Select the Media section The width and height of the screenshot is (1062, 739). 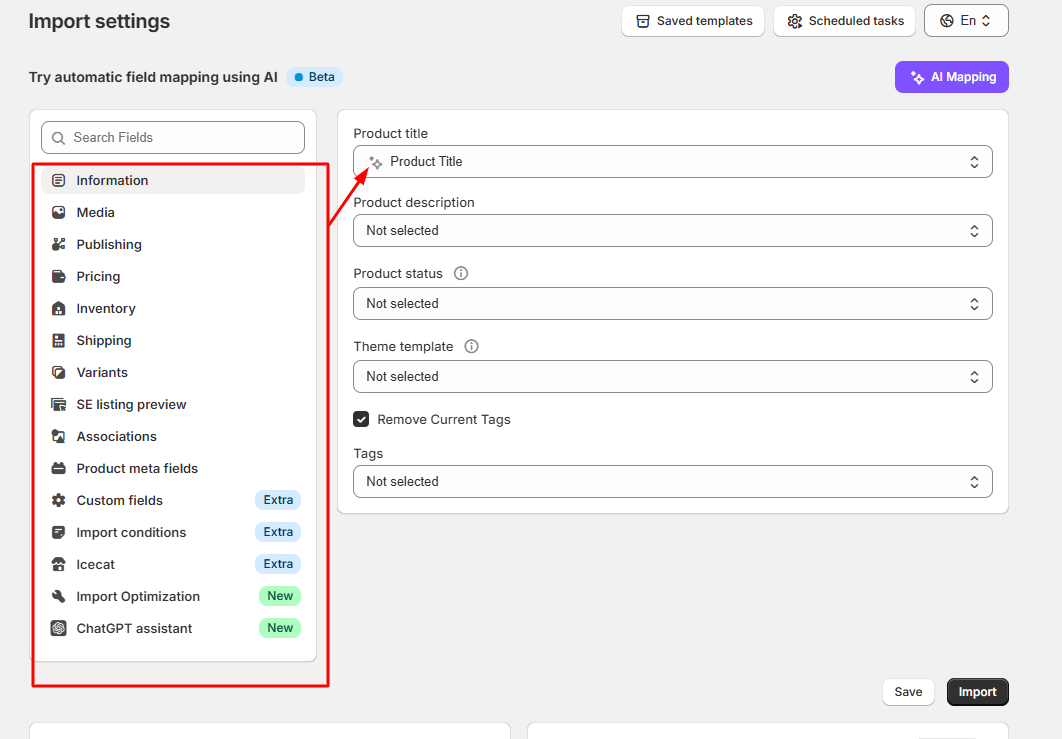point(173,213)
